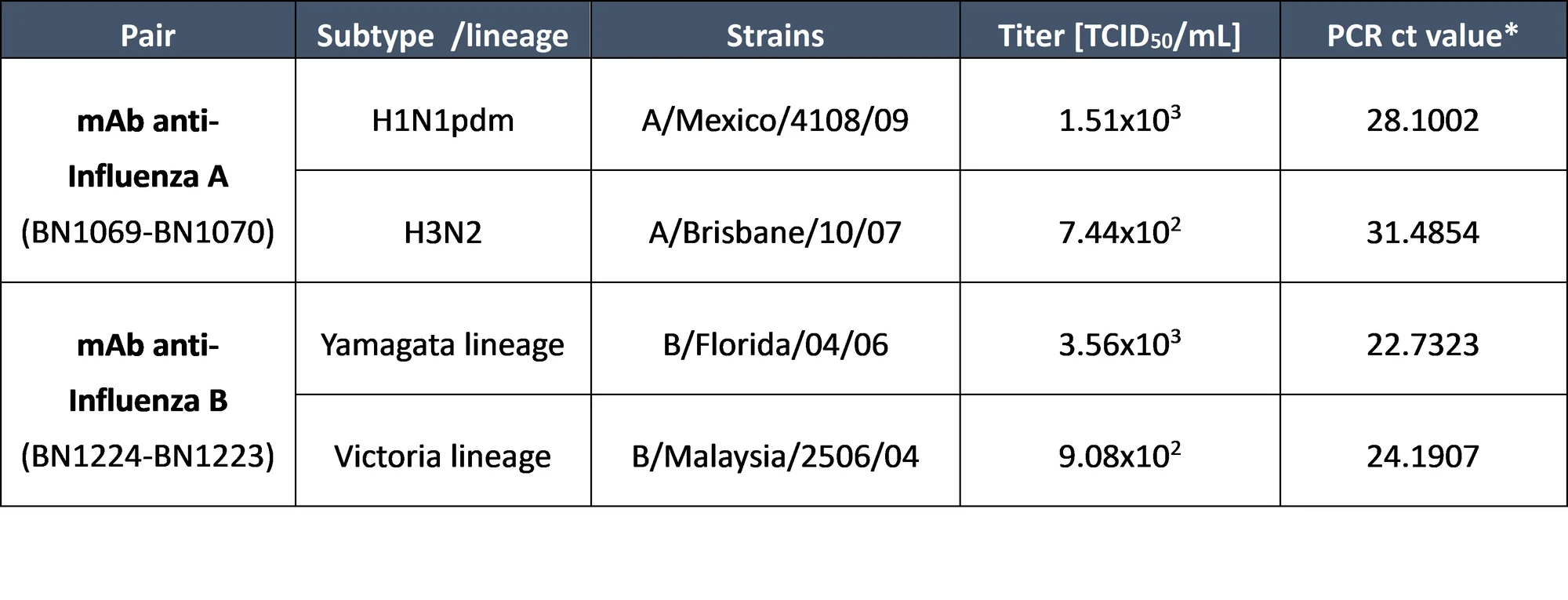Click the H3N2 subtype cell

pyautogui.click(x=443, y=227)
